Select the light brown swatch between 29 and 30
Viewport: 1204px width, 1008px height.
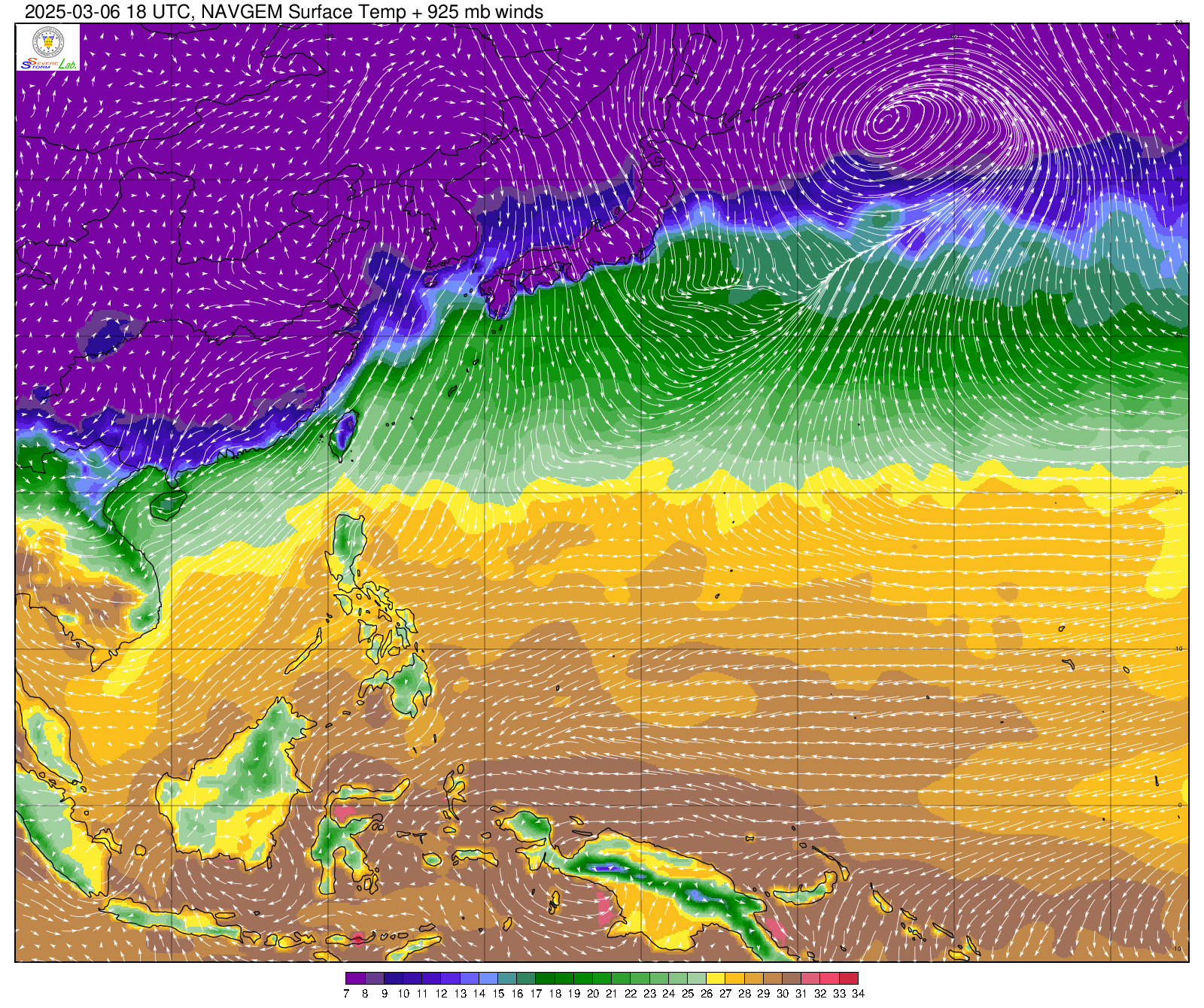(773, 978)
